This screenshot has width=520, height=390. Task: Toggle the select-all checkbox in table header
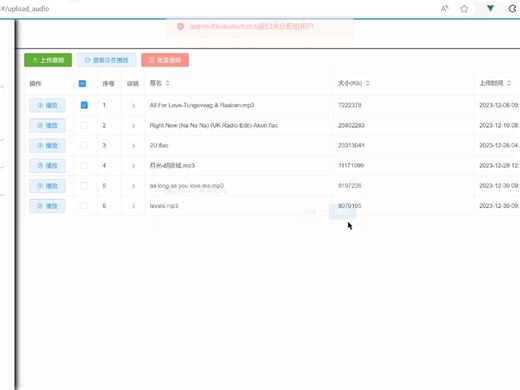pos(82,83)
